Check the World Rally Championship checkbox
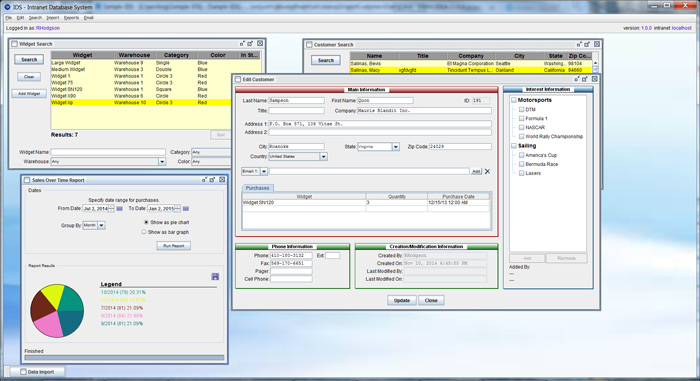 click(x=521, y=136)
